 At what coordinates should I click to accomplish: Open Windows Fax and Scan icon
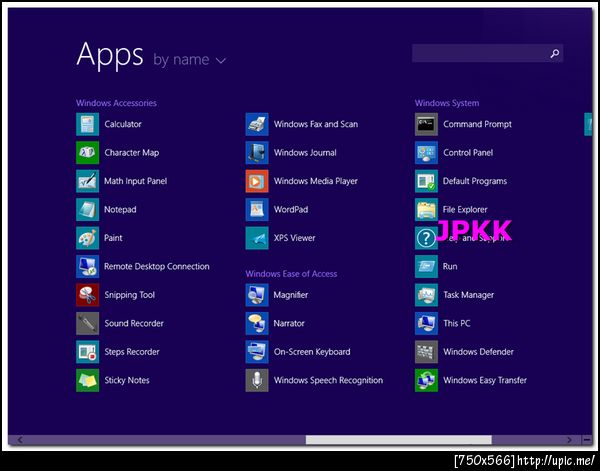257,124
